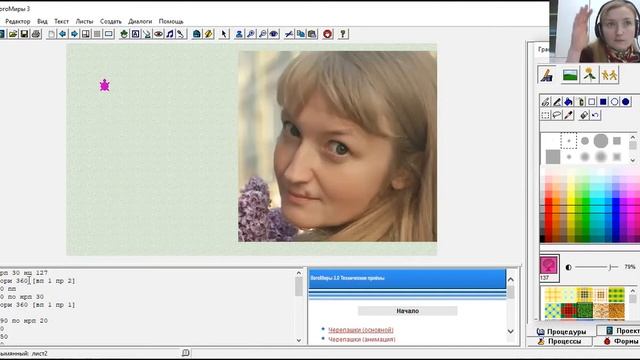This screenshot has width=640, height=360.
Task: Open project with the yellow folder icon
Action: click(13, 34)
